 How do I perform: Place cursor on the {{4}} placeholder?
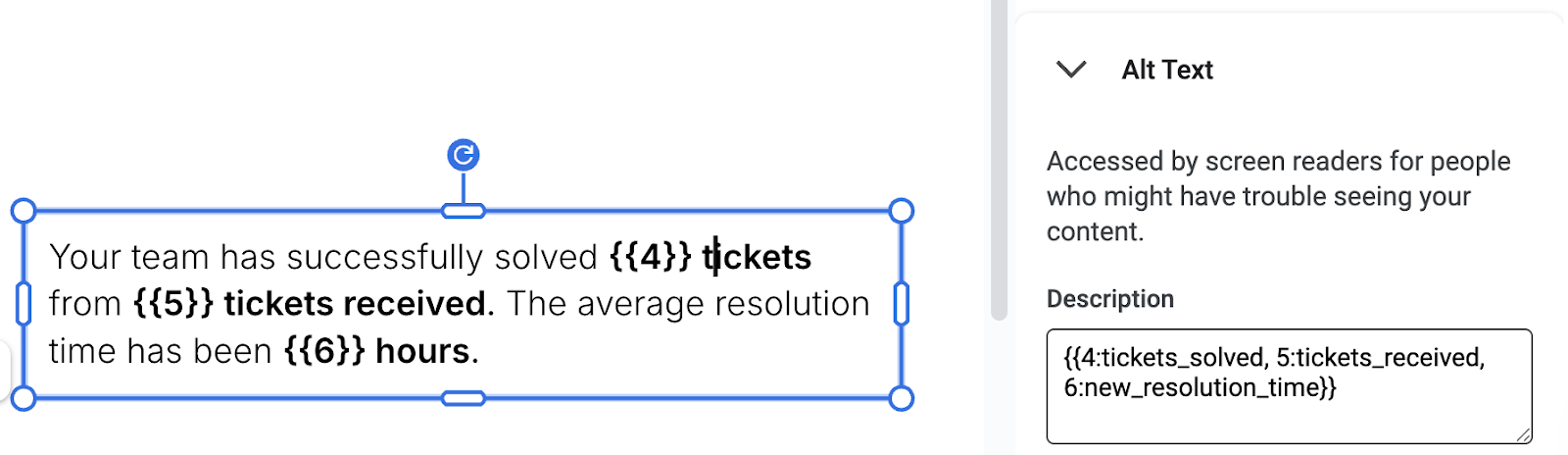tap(651, 257)
